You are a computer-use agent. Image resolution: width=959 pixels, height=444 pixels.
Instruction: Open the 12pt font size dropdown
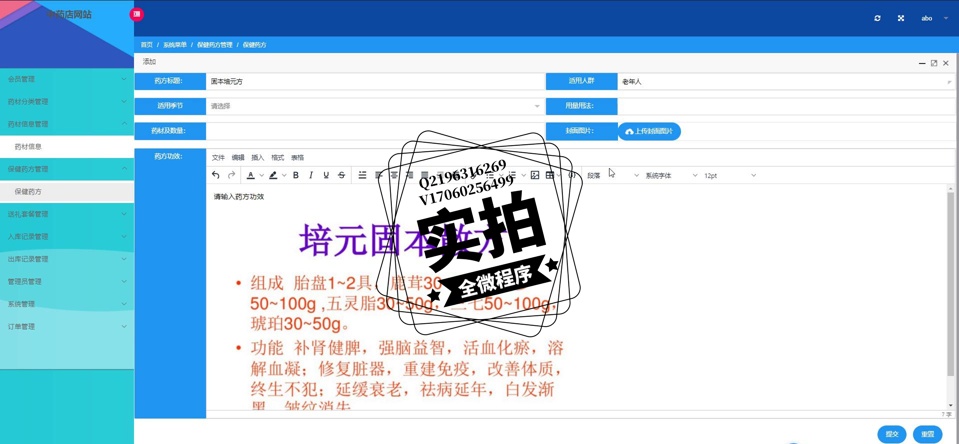pos(729,175)
